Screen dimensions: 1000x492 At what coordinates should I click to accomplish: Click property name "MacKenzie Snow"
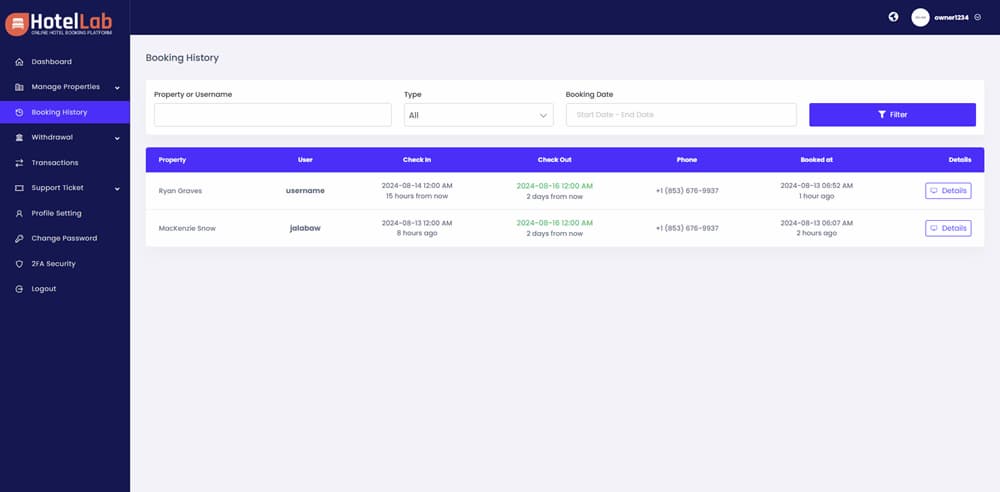[x=187, y=228]
